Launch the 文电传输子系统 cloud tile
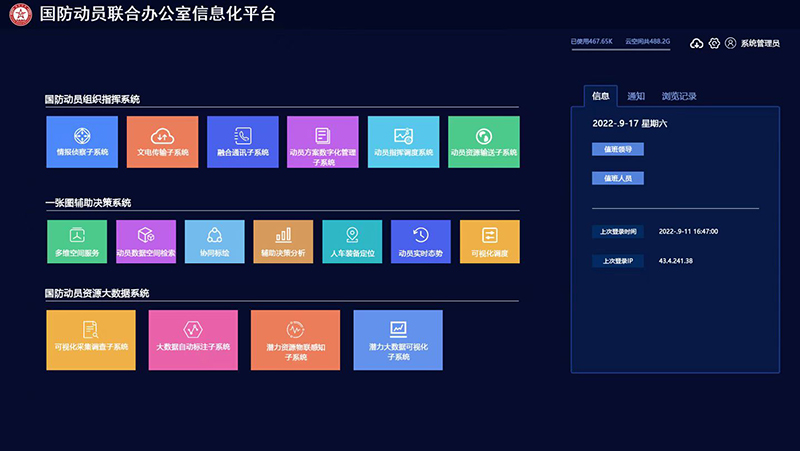The height and width of the screenshot is (451, 800). coord(162,141)
